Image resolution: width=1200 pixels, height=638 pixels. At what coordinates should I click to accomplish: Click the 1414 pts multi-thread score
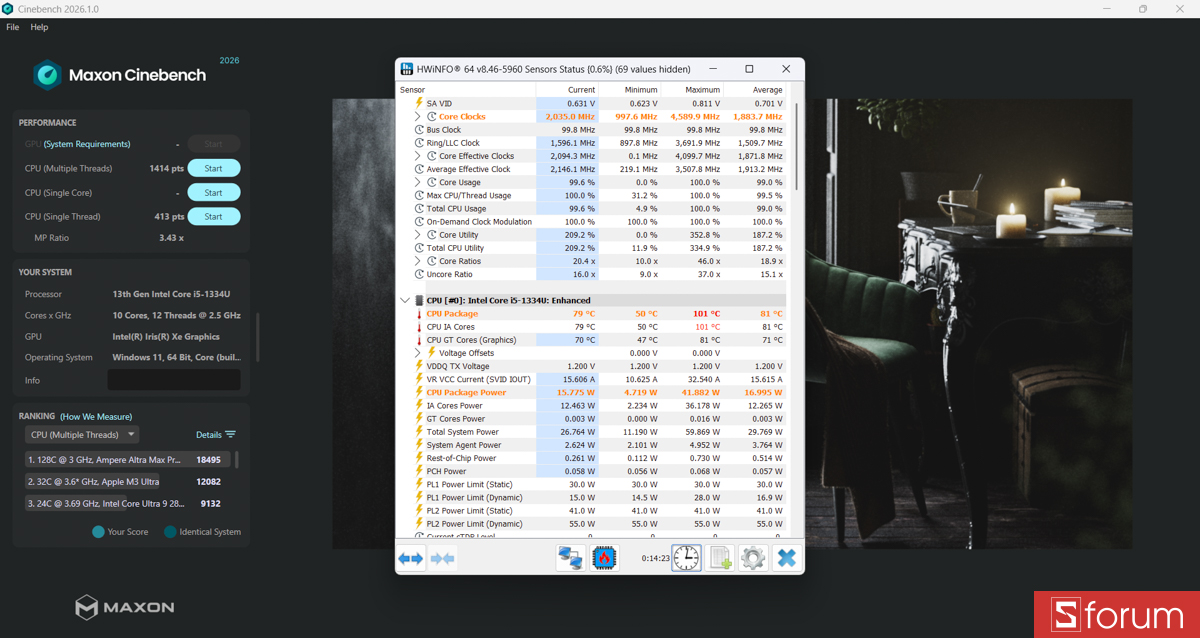[167, 168]
